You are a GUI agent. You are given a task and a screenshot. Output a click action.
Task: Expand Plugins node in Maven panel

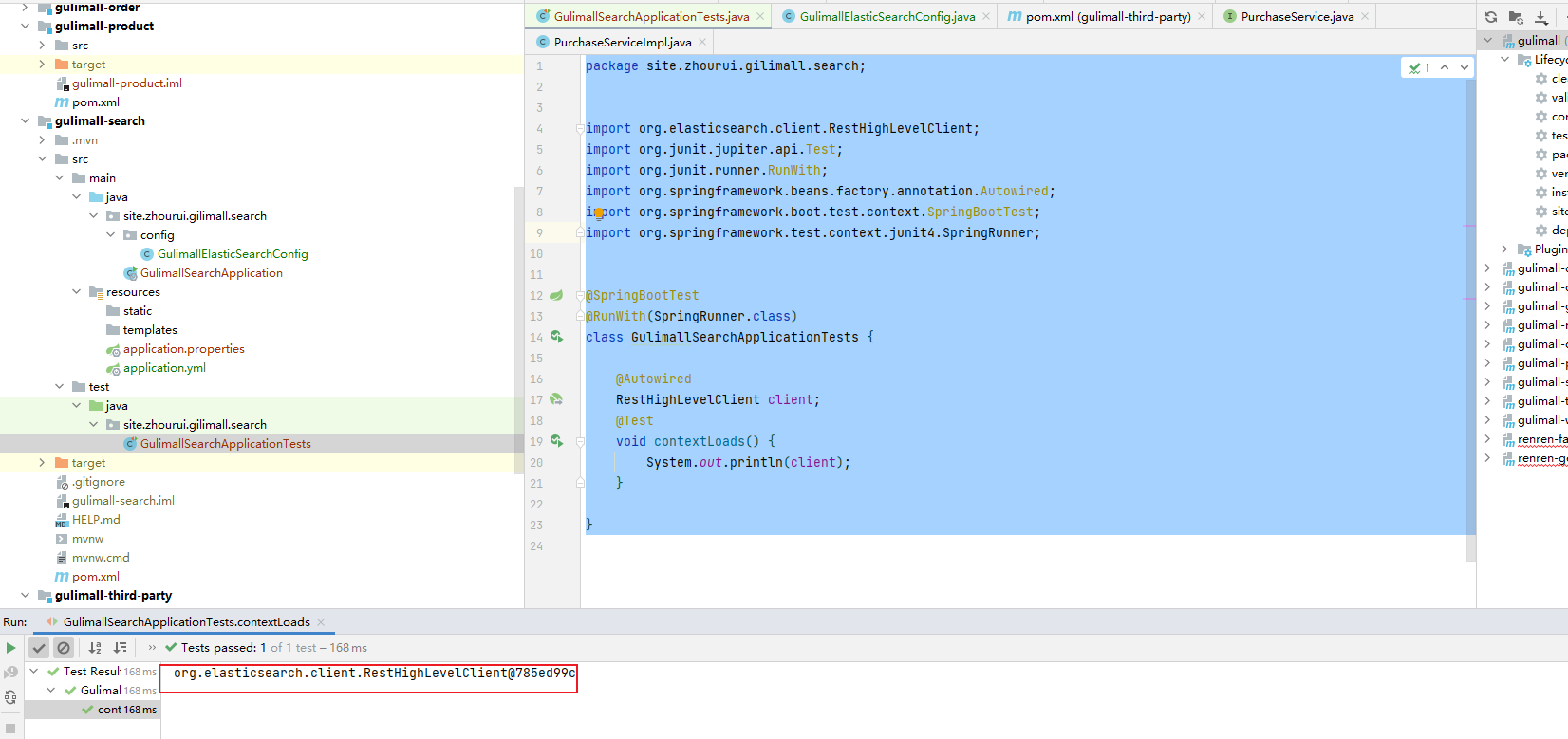click(1504, 249)
